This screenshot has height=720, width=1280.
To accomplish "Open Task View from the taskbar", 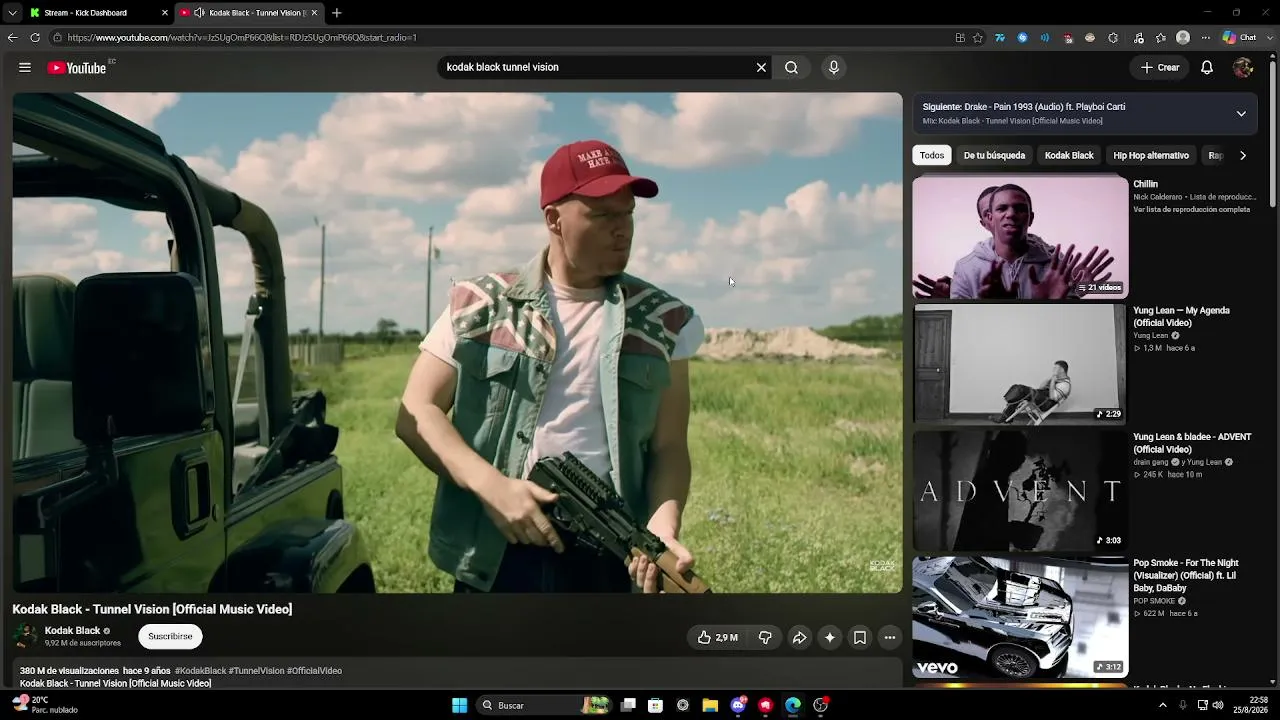I will (628, 705).
